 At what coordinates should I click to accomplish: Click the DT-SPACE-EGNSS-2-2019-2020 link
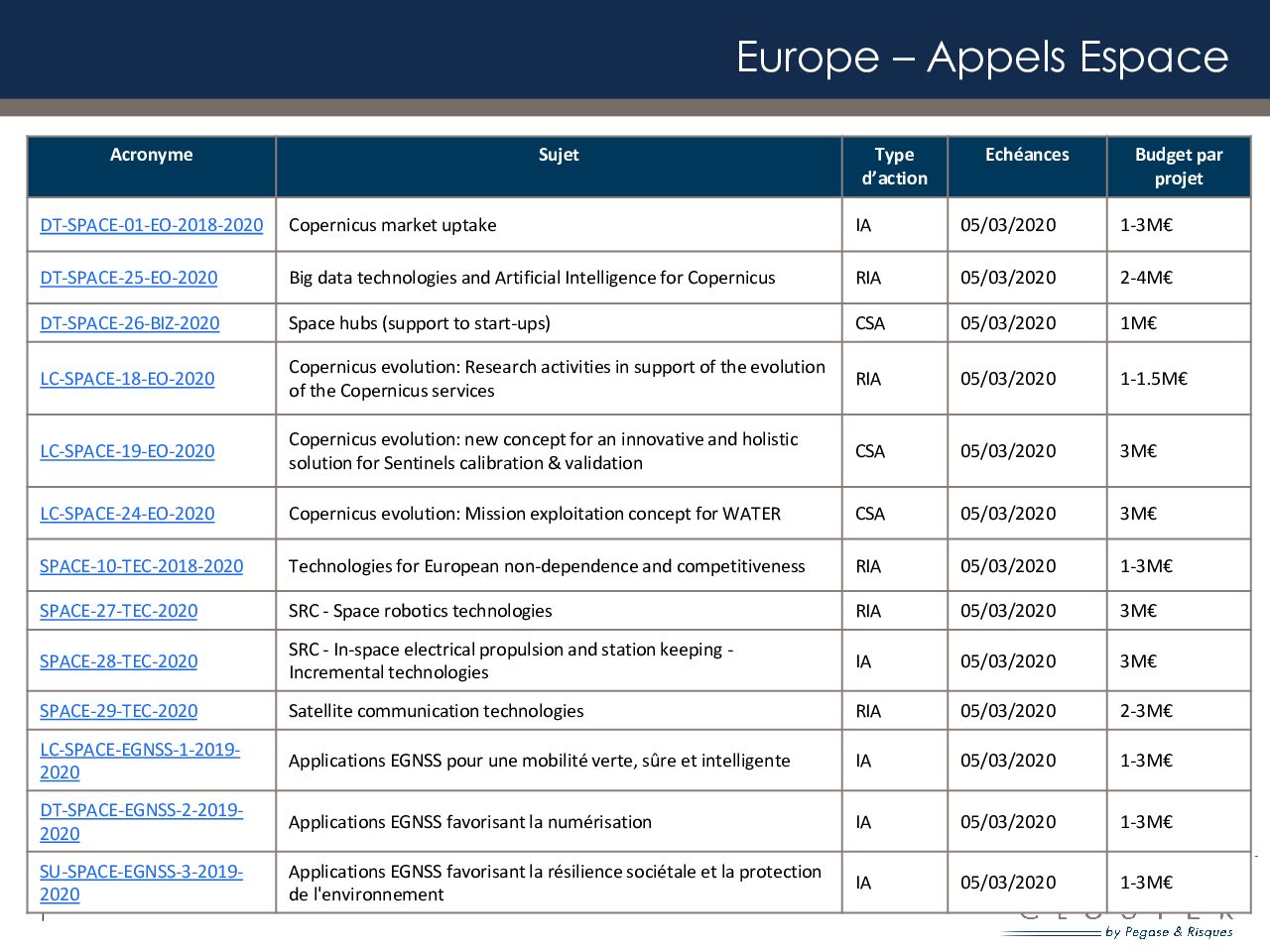(x=141, y=810)
